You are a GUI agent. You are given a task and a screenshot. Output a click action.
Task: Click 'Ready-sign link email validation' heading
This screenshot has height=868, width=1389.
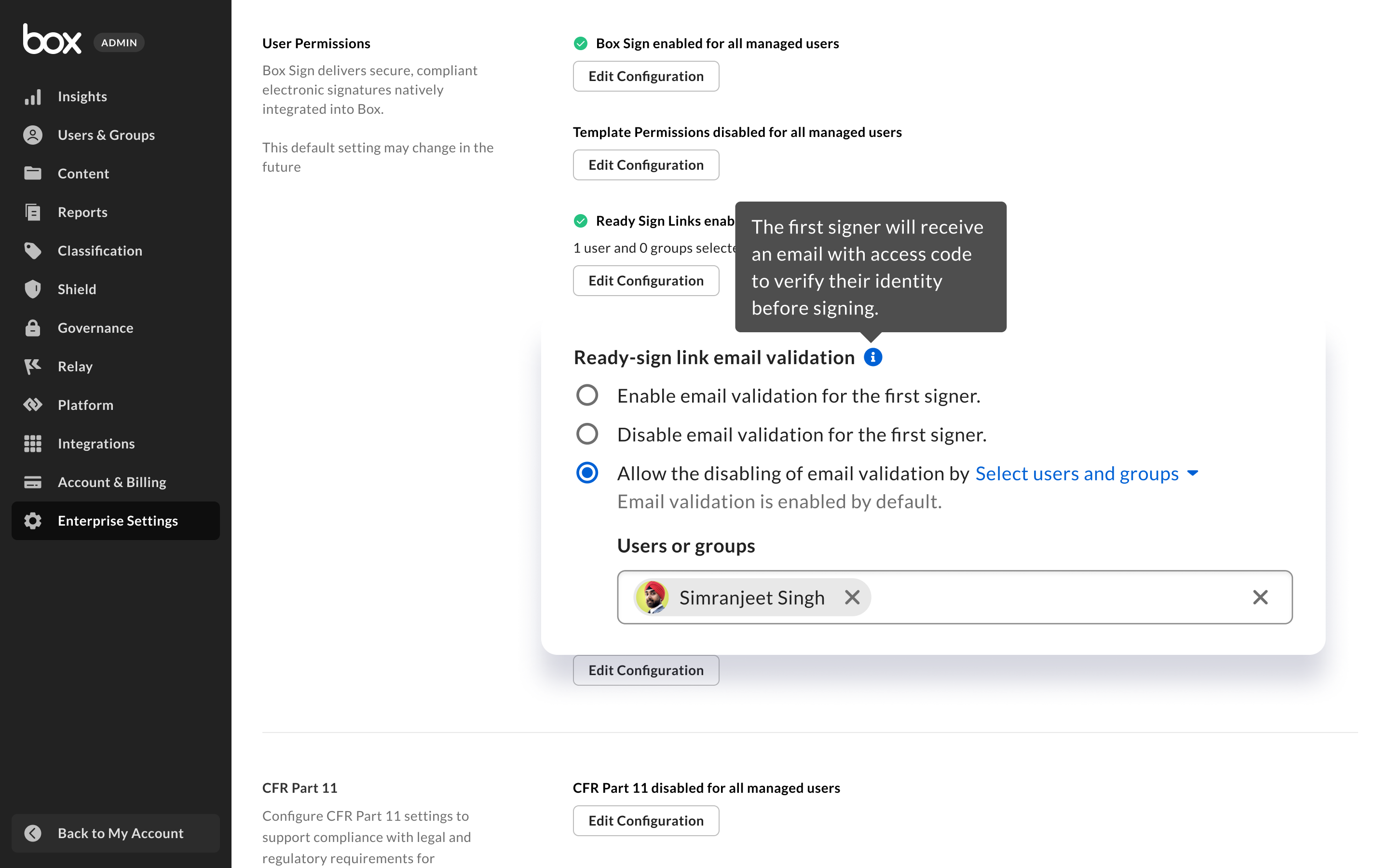pyautogui.click(x=714, y=357)
